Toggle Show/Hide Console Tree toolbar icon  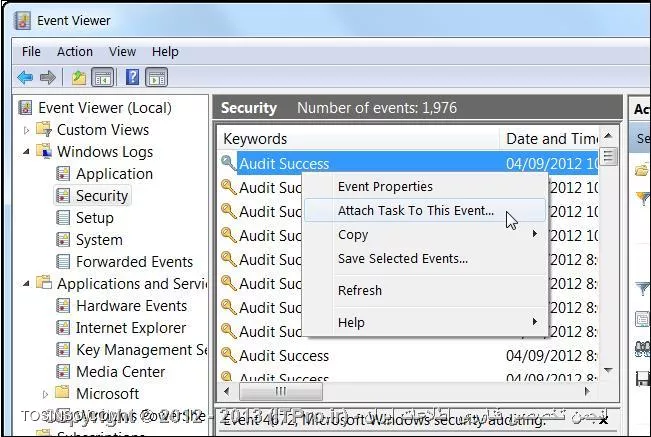tap(103, 77)
